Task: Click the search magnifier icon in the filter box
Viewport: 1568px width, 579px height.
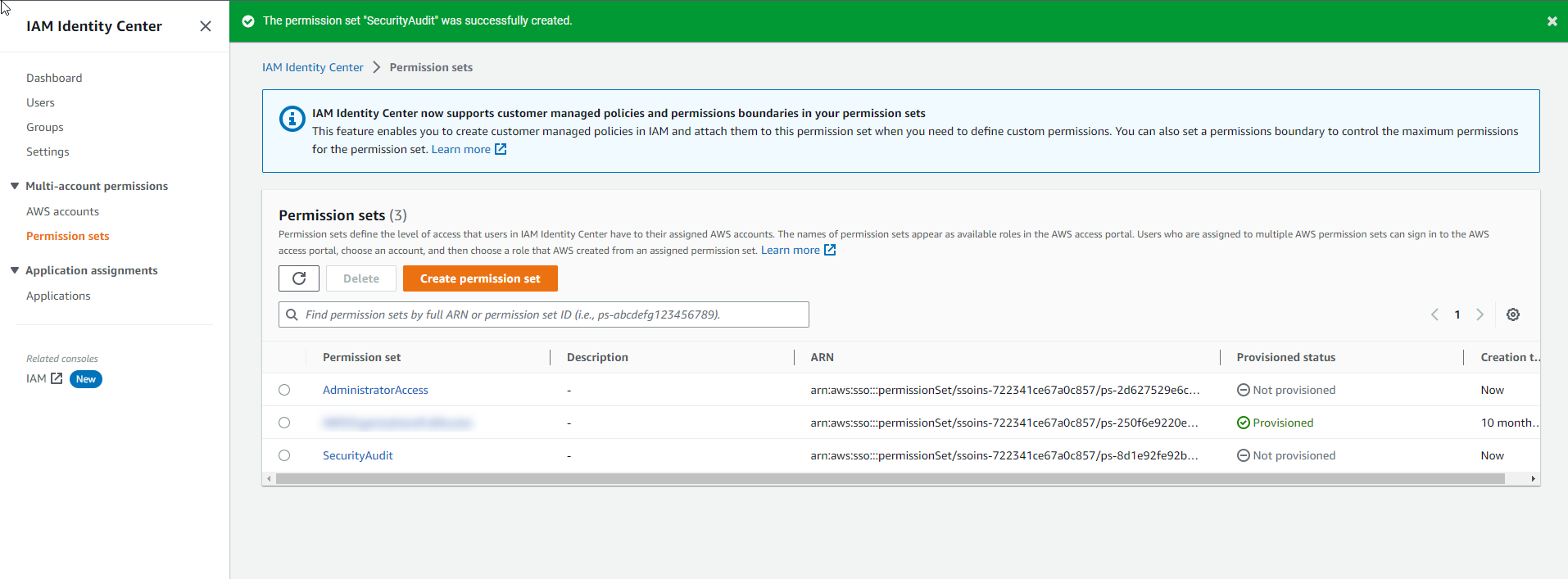Action: pyautogui.click(x=292, y=314)
